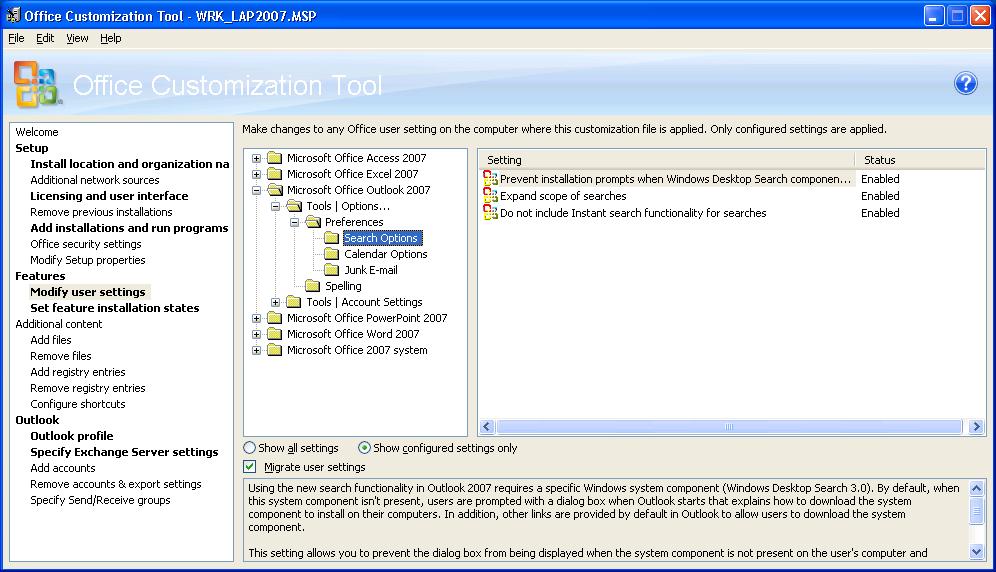Image resolution: width=996 pixels, height=572 pixels.
Task: Click the blue Help question mark icon
Action: point(965,83)
